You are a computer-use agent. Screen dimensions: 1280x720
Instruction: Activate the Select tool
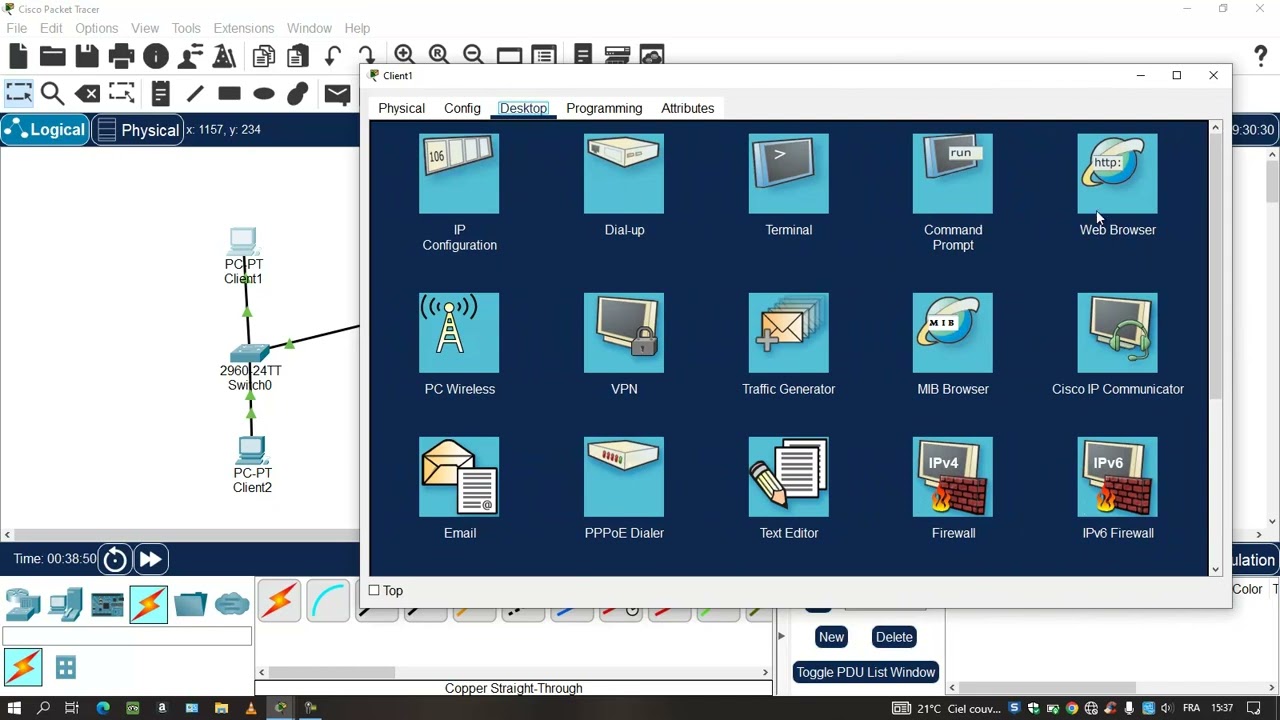(x=18, y=94)
